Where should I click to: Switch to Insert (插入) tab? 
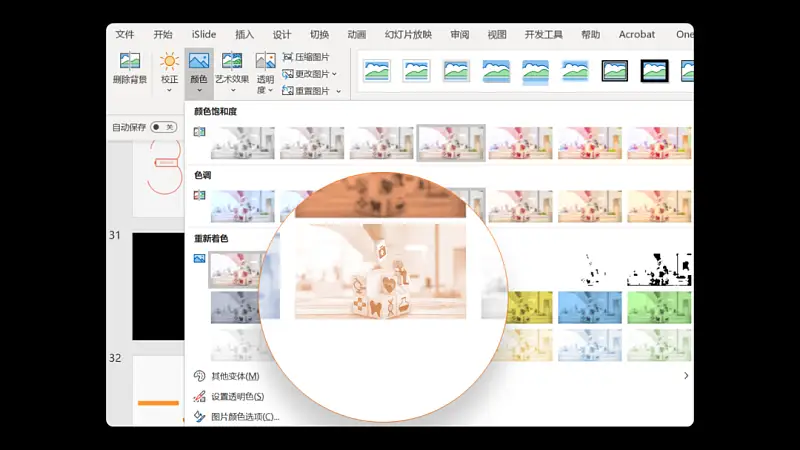[244, 34]
